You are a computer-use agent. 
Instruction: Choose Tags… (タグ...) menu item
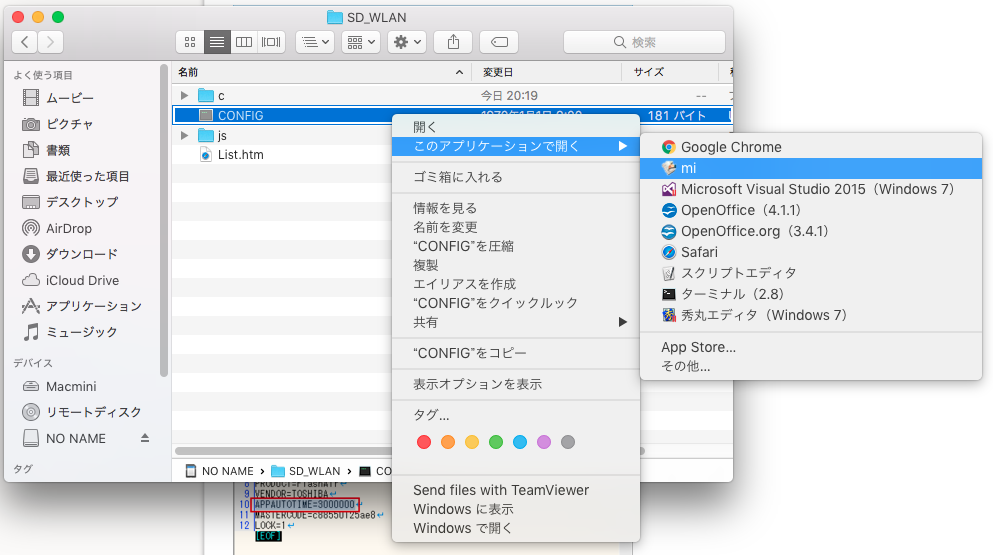pyautogui.click(x=515, y=415)
